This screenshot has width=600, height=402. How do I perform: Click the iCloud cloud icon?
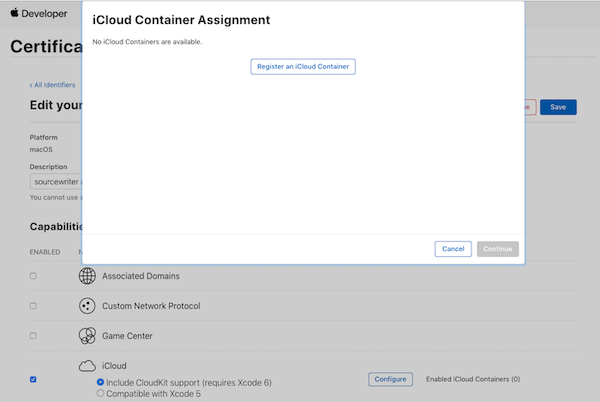(87, 366)
